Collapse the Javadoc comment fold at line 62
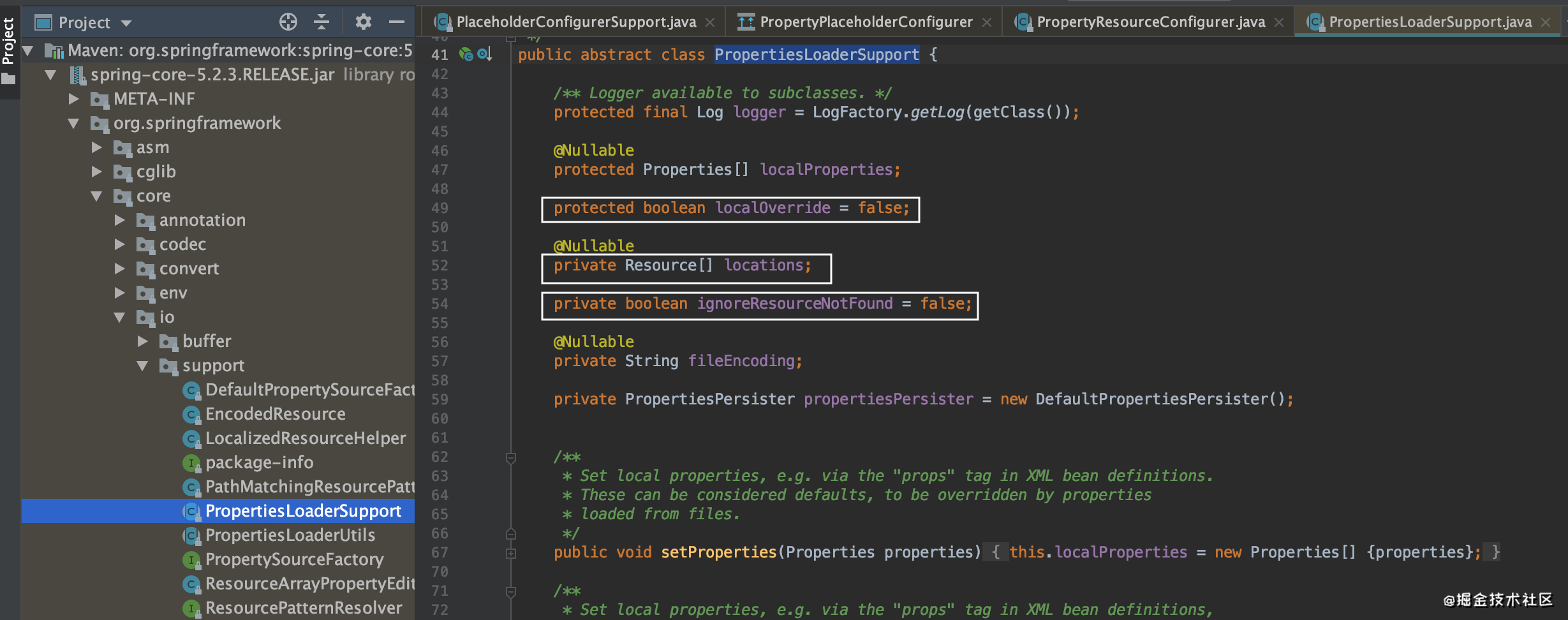 tap(511, 458)
